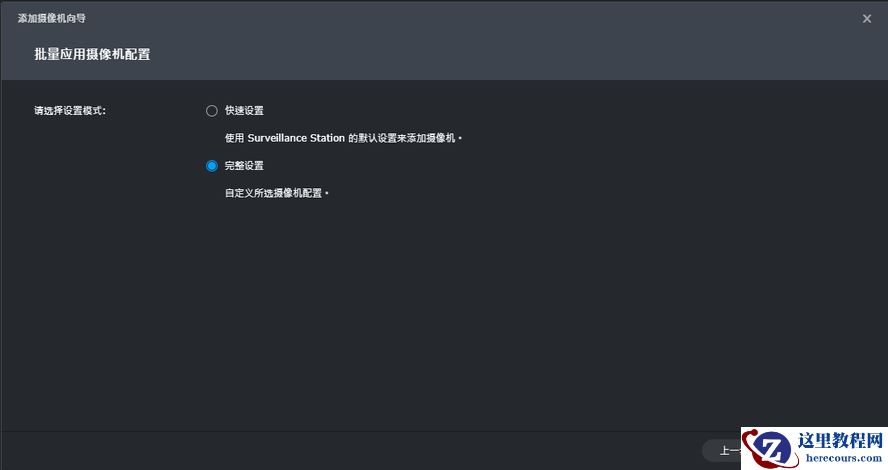Click the 完整设置 option label

click(244, 166)
